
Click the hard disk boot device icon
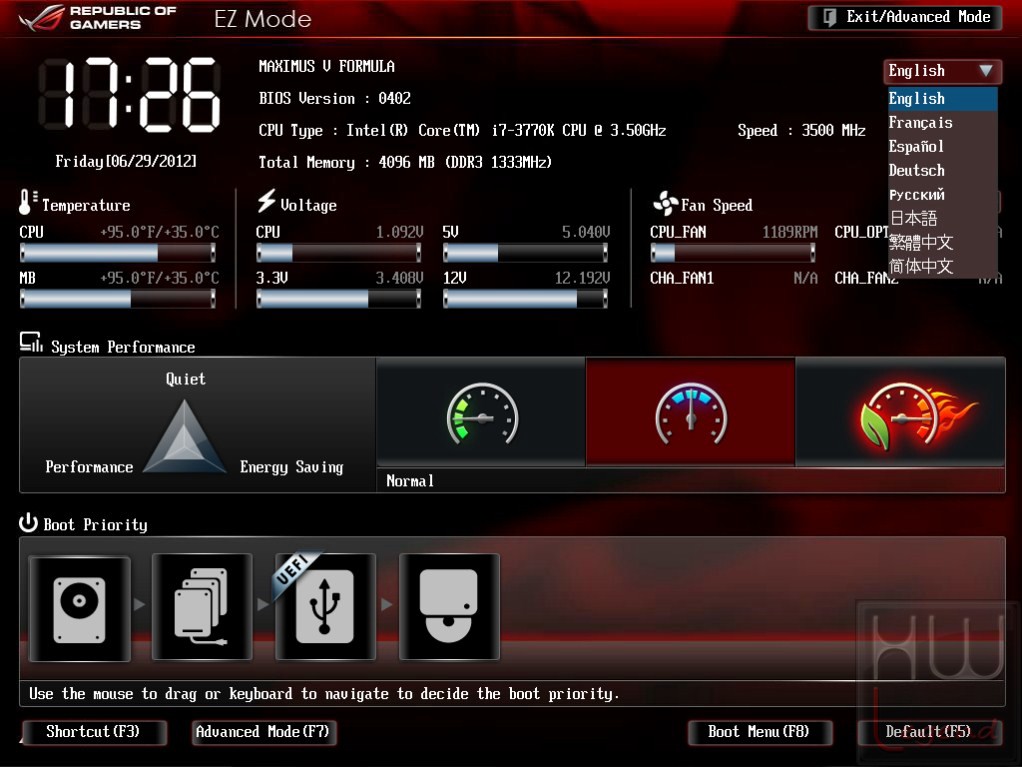pos(80,608)
